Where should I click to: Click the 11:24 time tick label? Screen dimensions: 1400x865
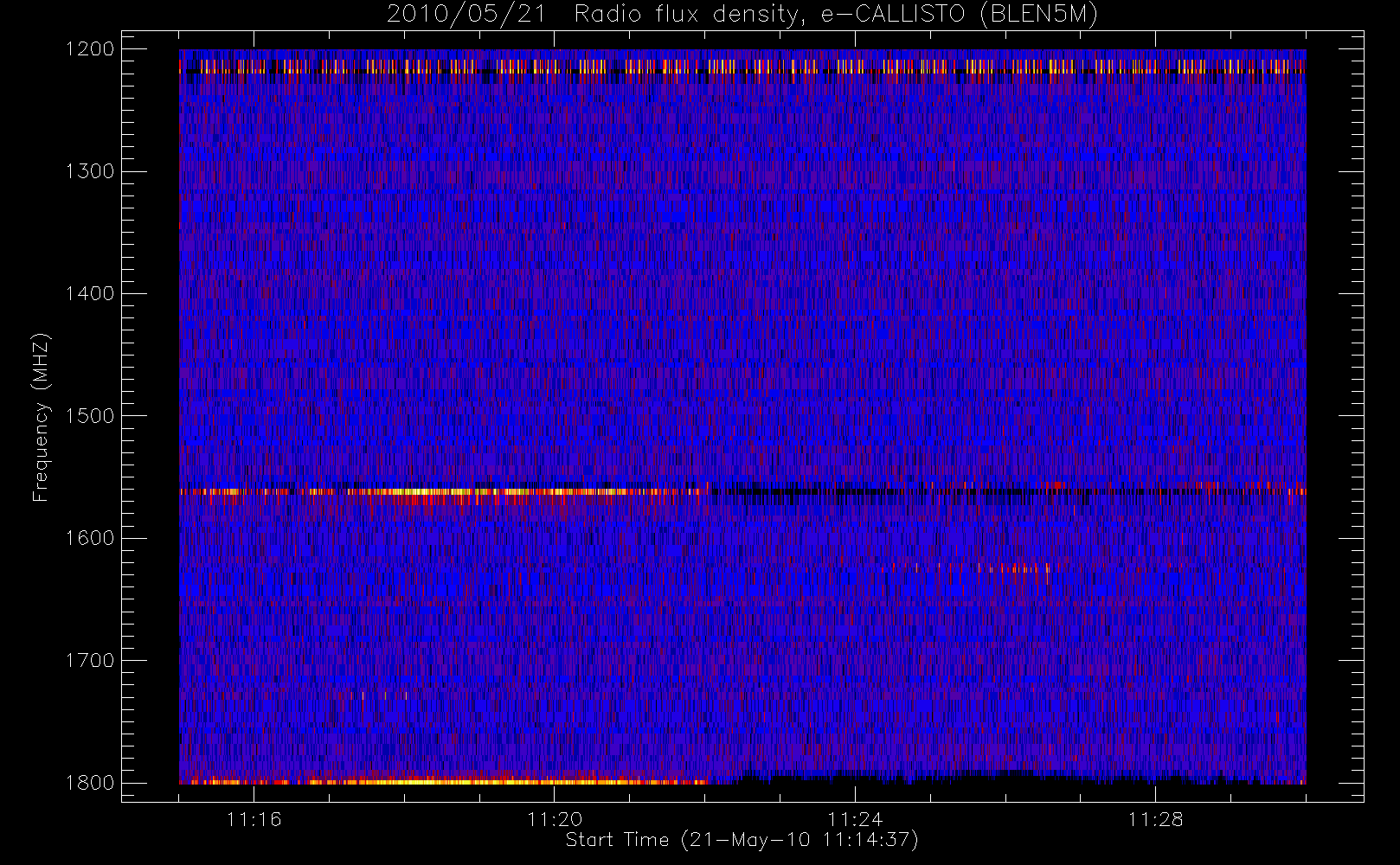pyautogui.click(x=855, y=819)
